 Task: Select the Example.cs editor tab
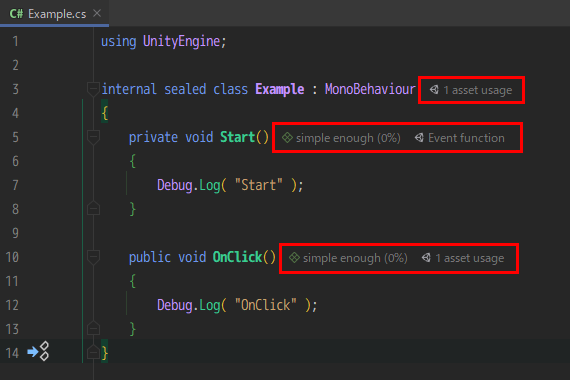(55, 13)
